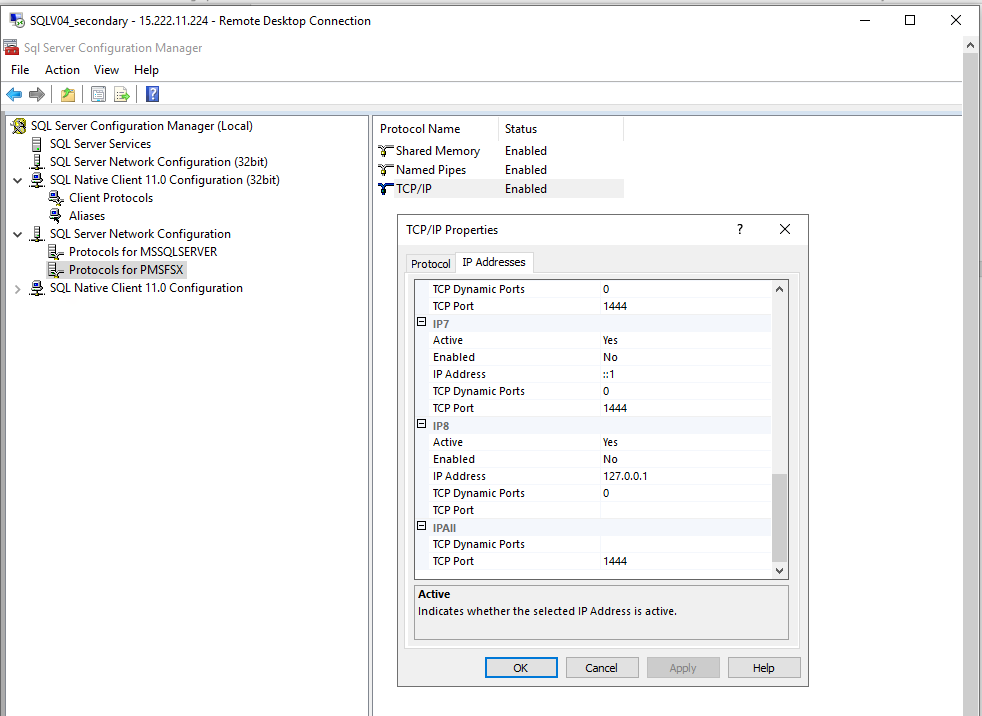982x716 pixels.
Task: Click the Up one level folder icon
Action: point(67,93)
